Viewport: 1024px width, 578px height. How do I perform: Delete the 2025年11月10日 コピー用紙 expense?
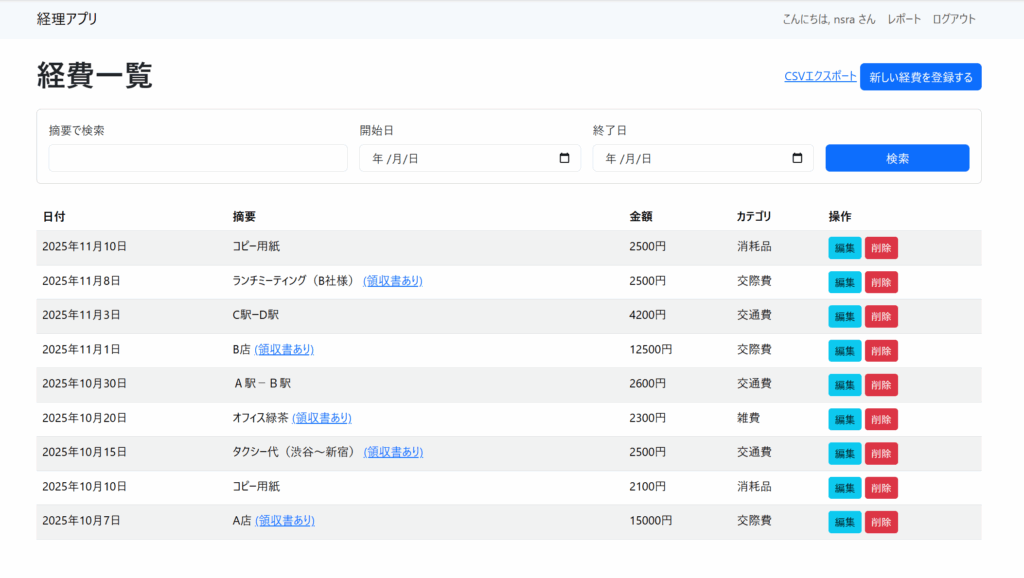tap(881, 248)
